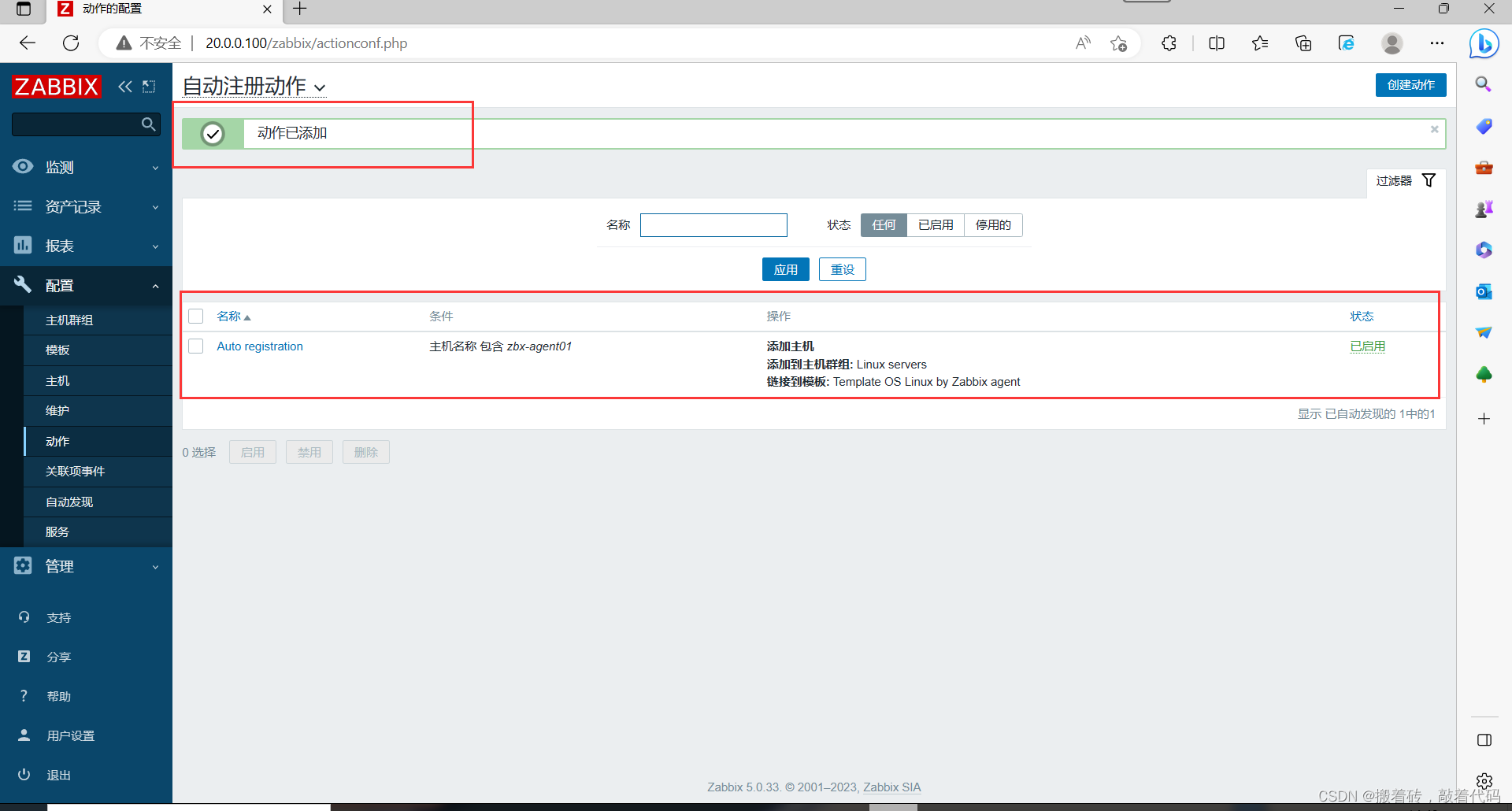Viewport: 1512px width, 811px height.
Task: Select the 任何 status filter
Action: [x=884, y=225]
